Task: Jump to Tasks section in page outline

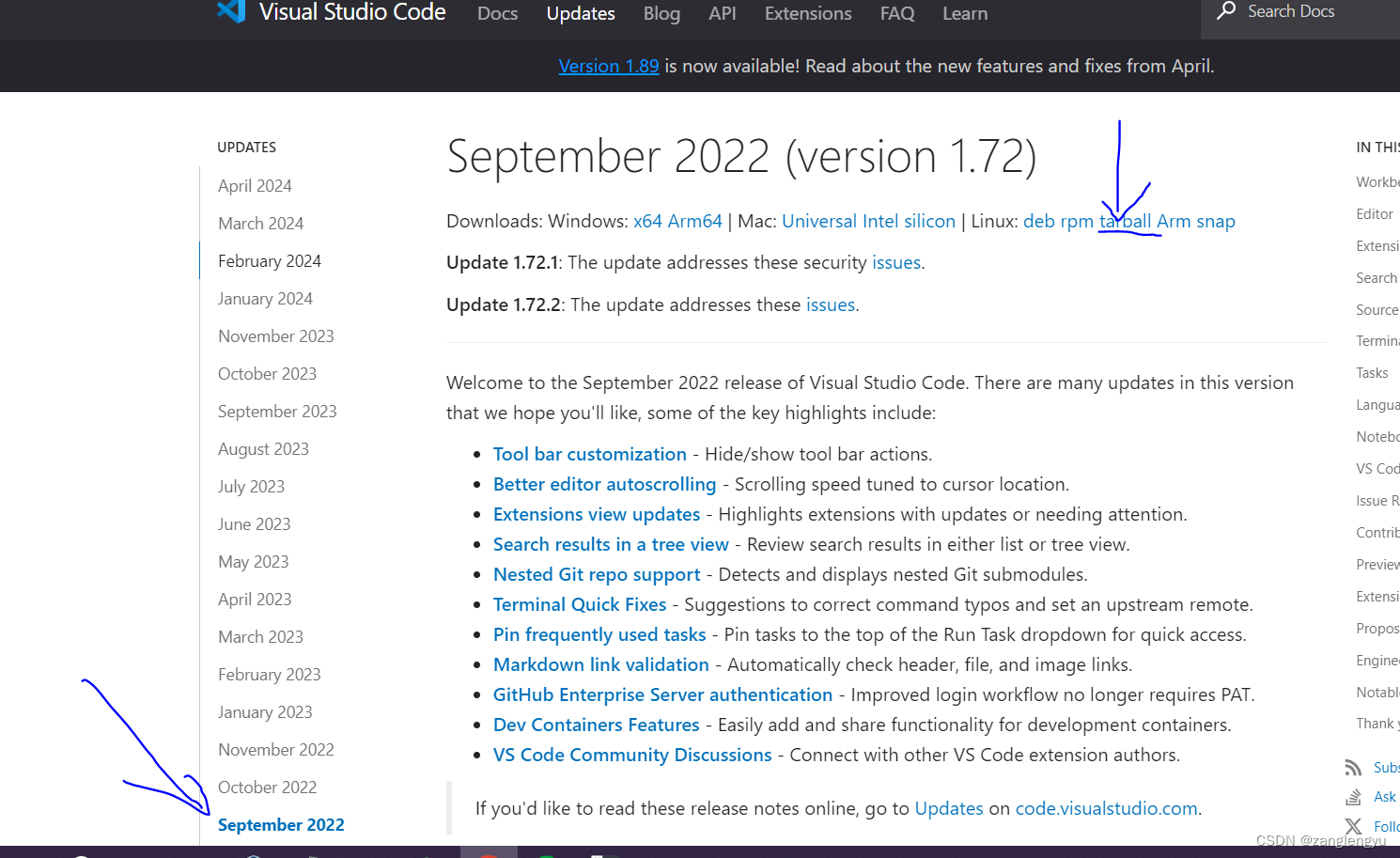Action: click(1372, 373)
